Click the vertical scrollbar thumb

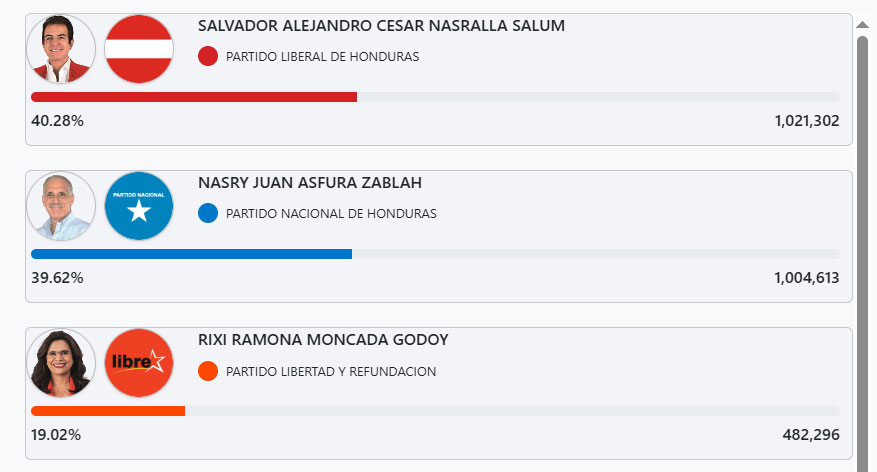pyautogui.click(x=862, y=250)
